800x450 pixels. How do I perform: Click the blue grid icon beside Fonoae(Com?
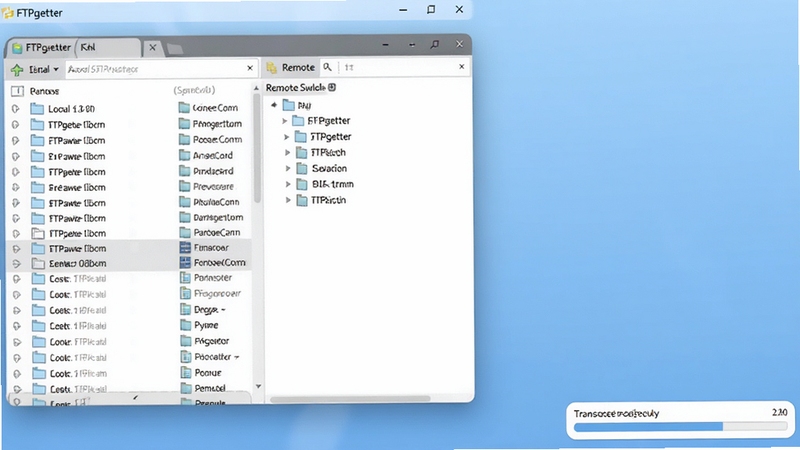(185, 263)
